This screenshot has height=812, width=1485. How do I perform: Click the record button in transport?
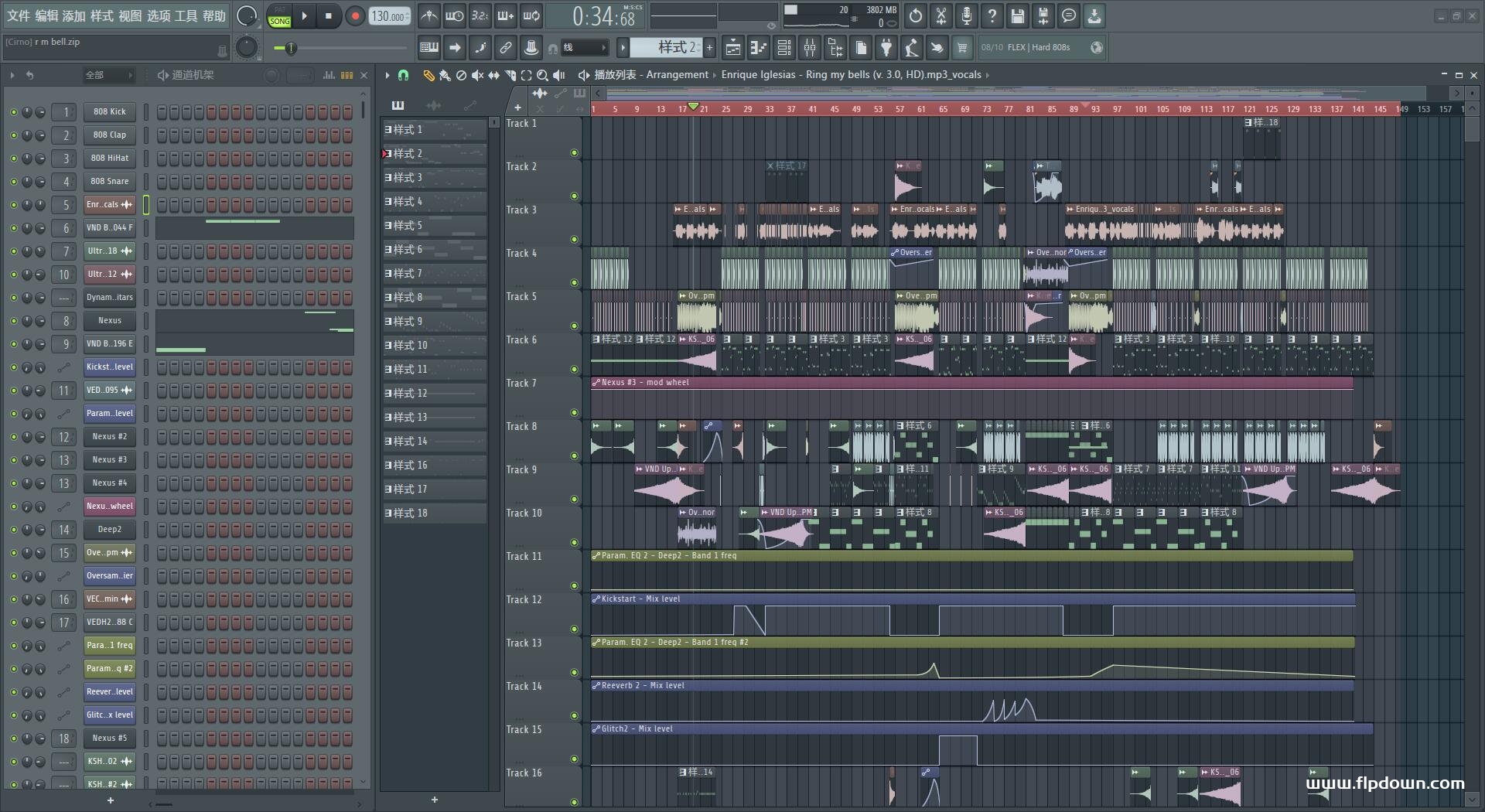(355, 16)
